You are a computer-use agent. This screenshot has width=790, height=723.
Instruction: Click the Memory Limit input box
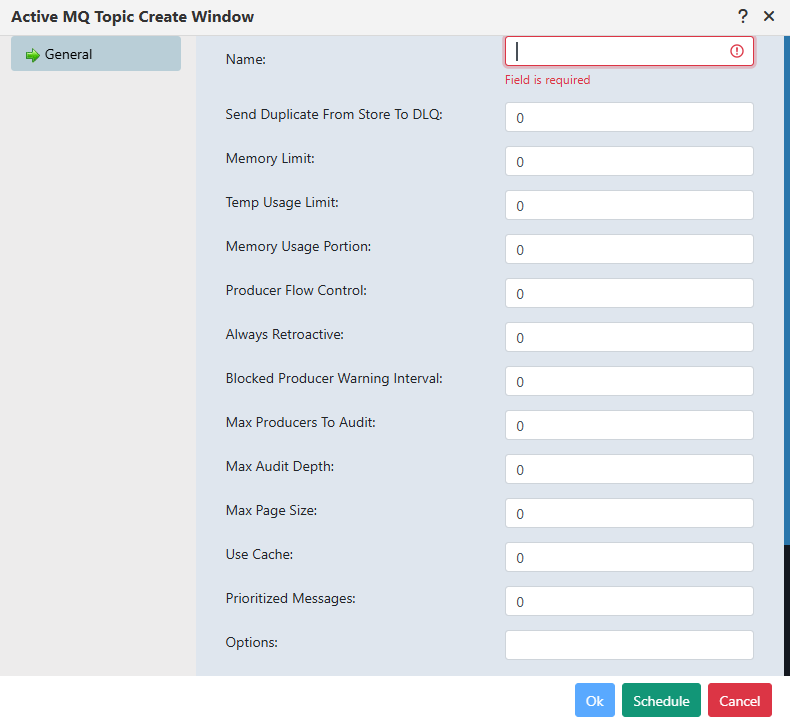pos(629,161)
